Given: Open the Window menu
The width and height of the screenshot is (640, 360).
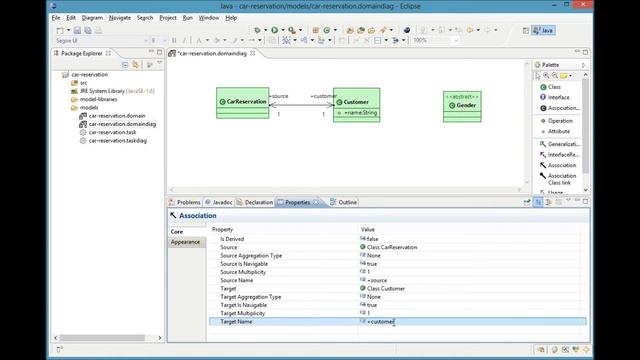Looking at the screenshot, I should [209, 18].
